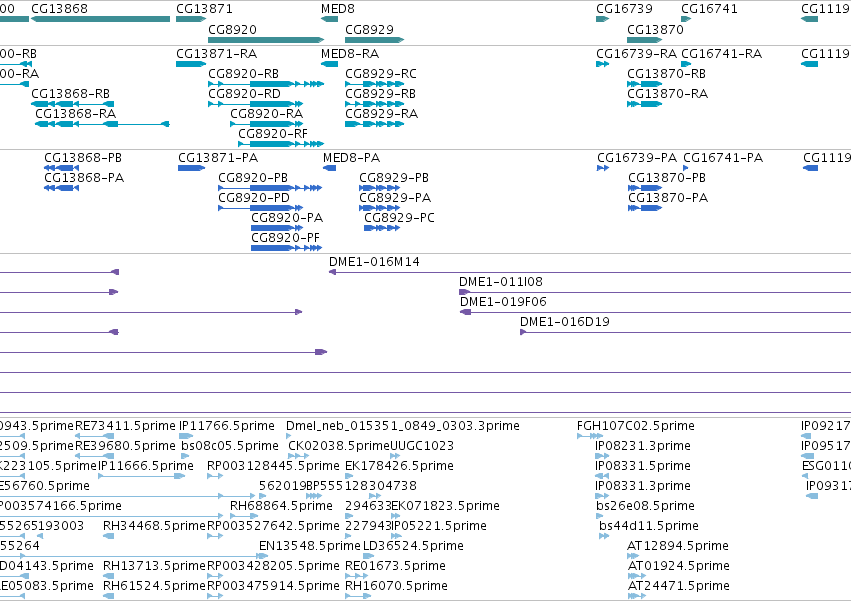
Task: Click the CG13871-RA transcript
Action: [190, 64]
